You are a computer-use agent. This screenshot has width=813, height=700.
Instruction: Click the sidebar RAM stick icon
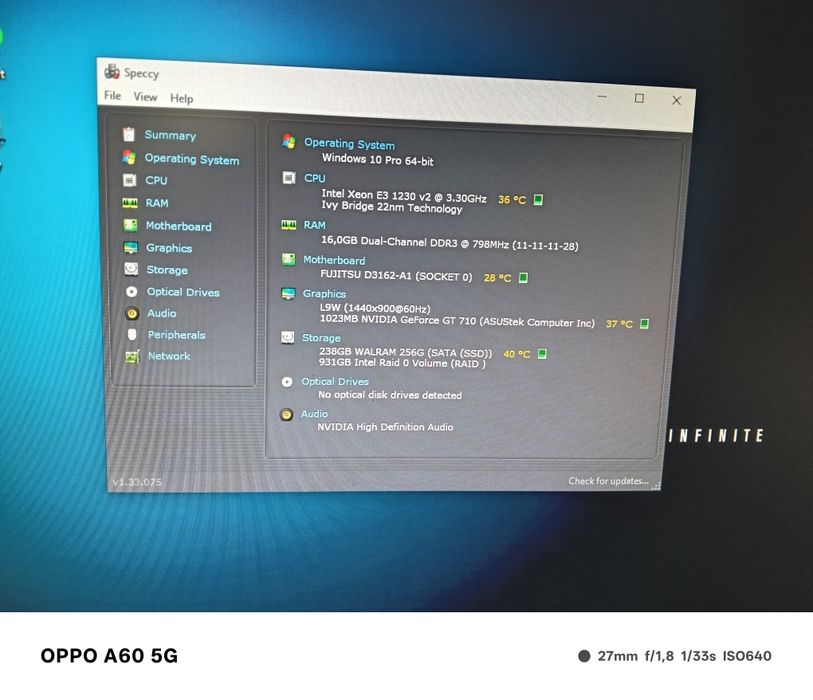pyautogui.click(x=130, y=203)
